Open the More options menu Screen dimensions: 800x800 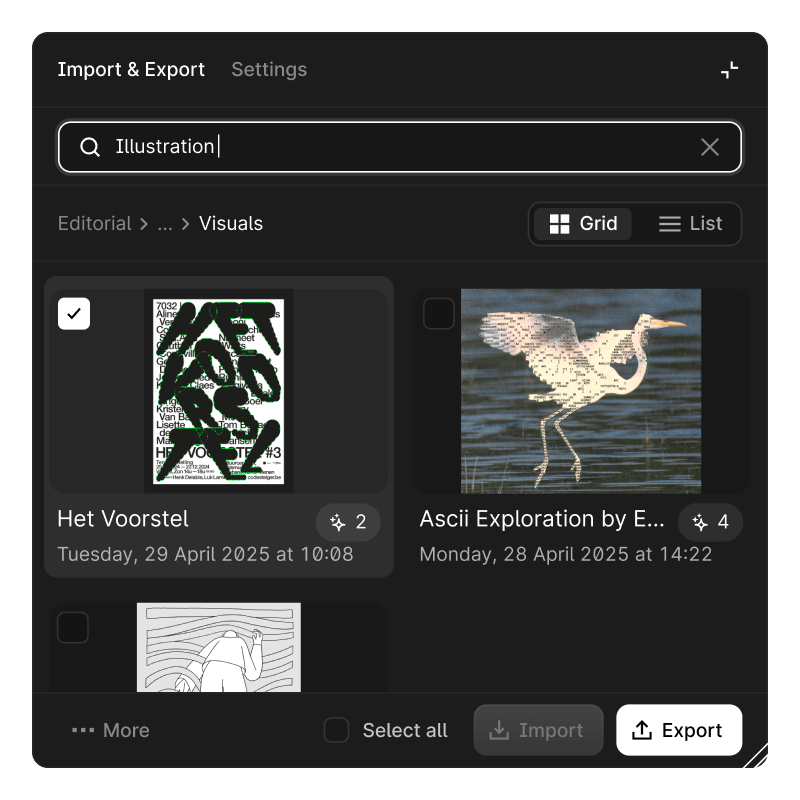coord(111,730)
